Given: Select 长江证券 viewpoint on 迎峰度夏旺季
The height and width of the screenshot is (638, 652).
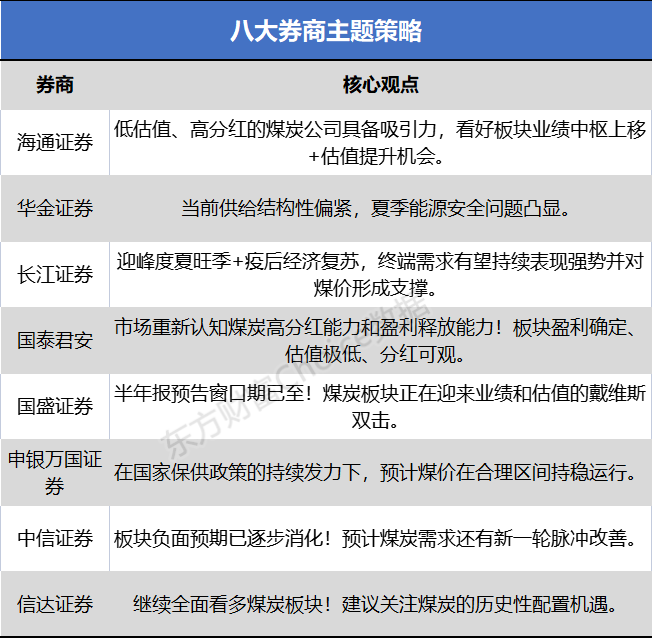Looking at the screenshot, I should tap(380, 274).
